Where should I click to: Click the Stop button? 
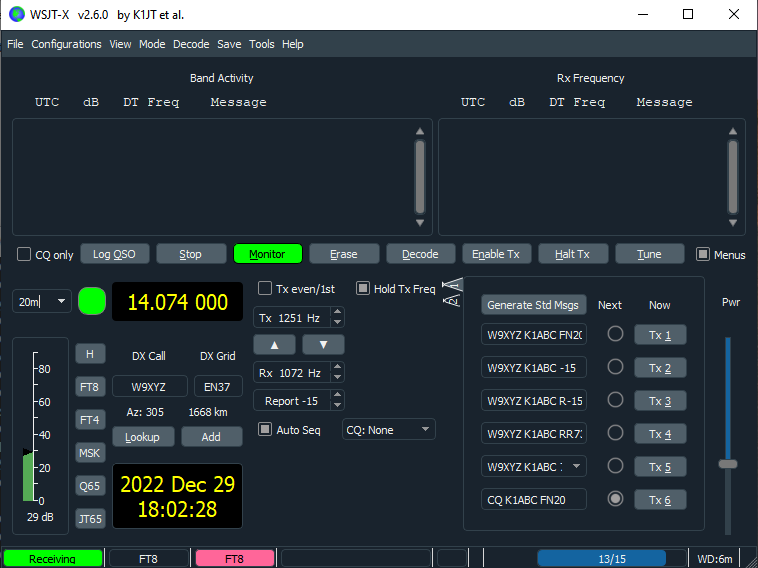click(x=190, y=254)
